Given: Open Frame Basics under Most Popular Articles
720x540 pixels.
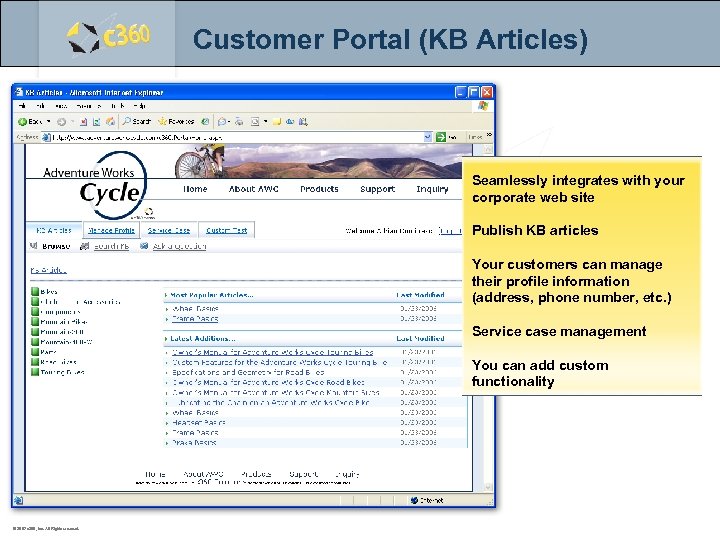Looking at the screenshot, I should pos(195,319).
